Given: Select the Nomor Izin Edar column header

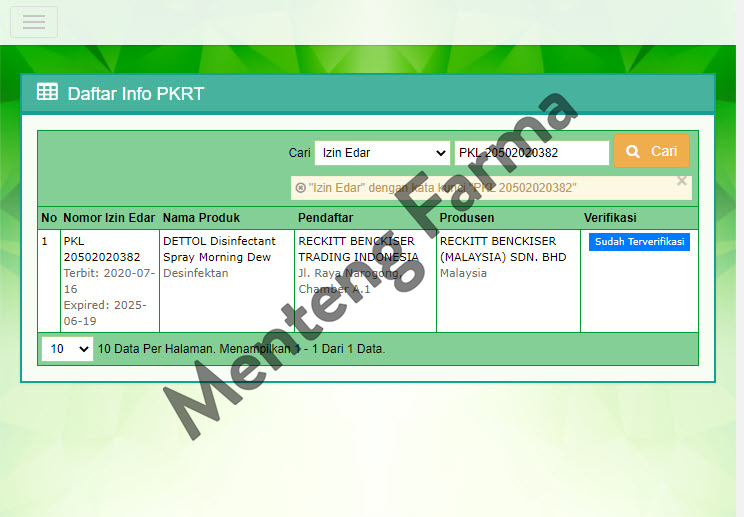Looking at the screenshot, I should tap(109, 218).
